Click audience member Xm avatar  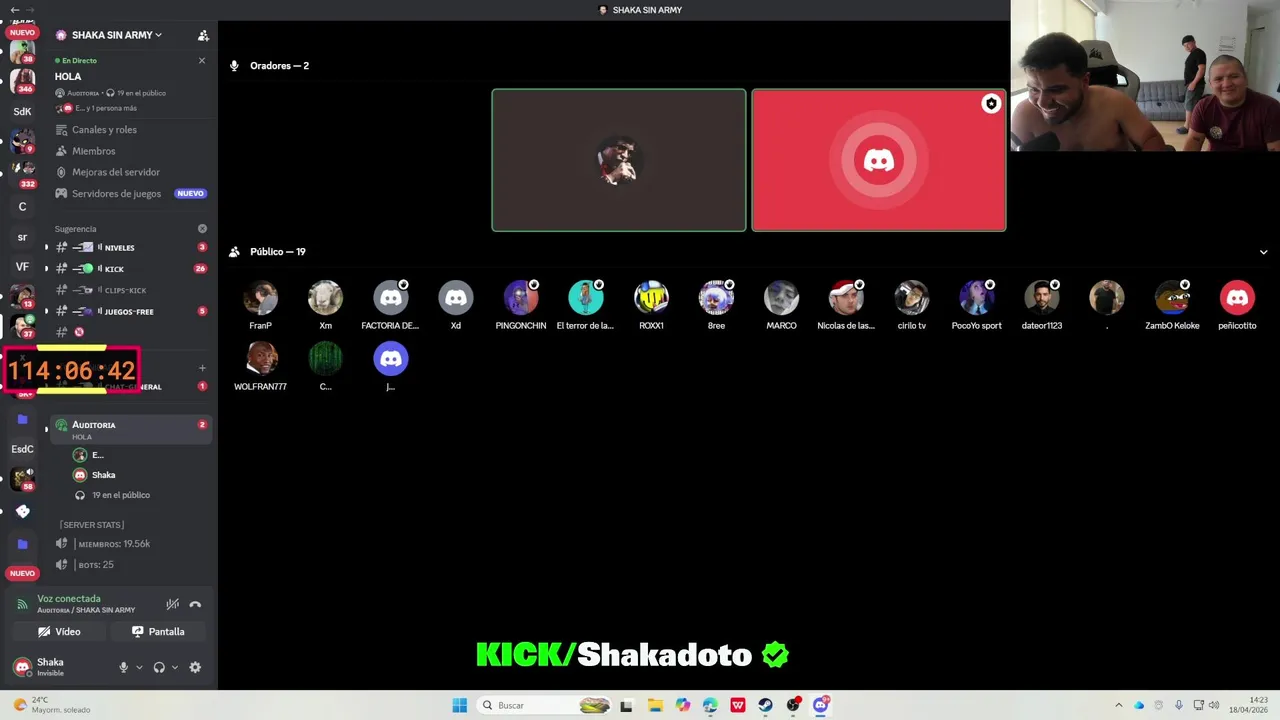click(x=325, y=298)
